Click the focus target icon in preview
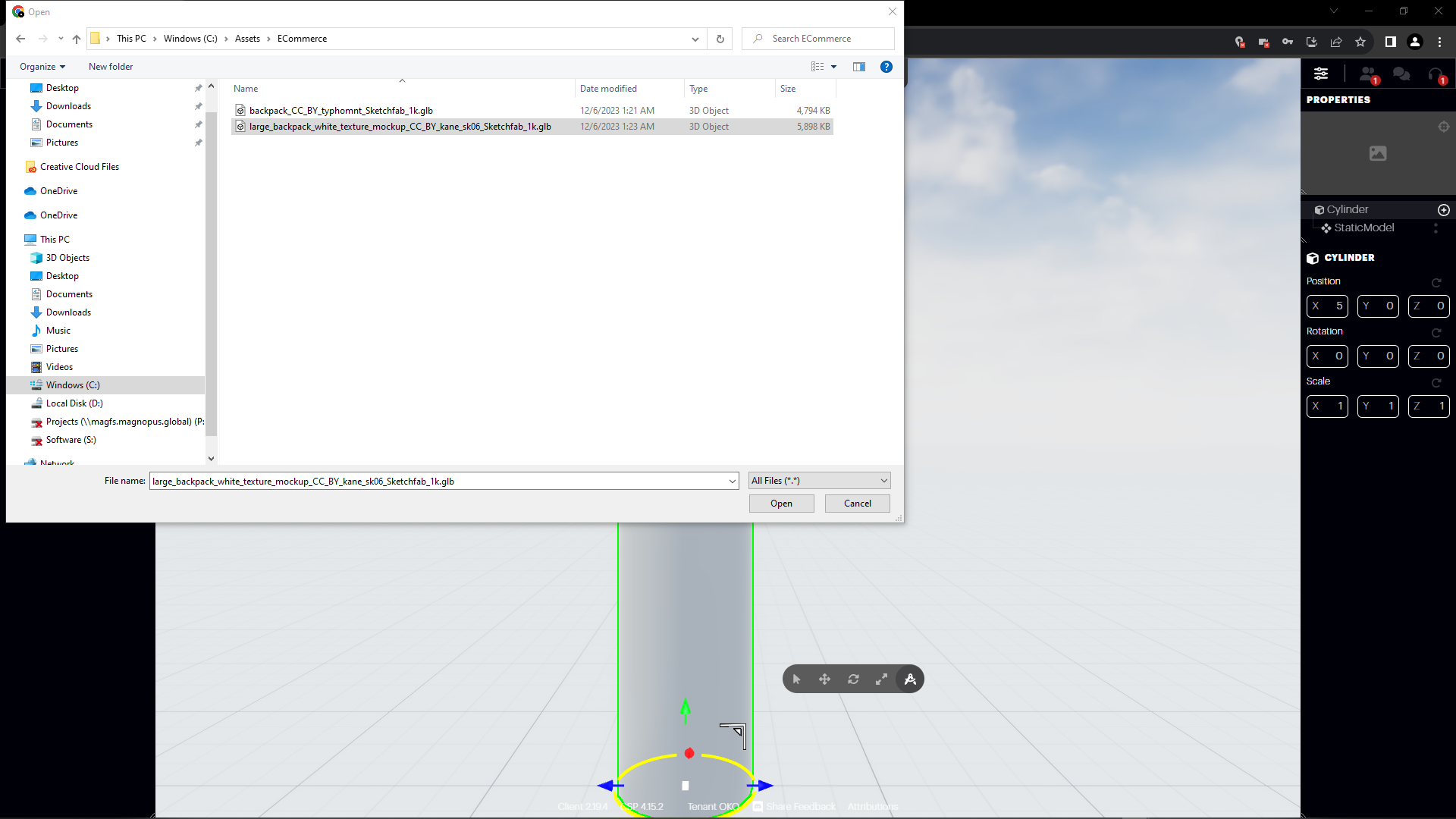The height and width of the screenshot is (819, 1456). (x=1444, y=127)
